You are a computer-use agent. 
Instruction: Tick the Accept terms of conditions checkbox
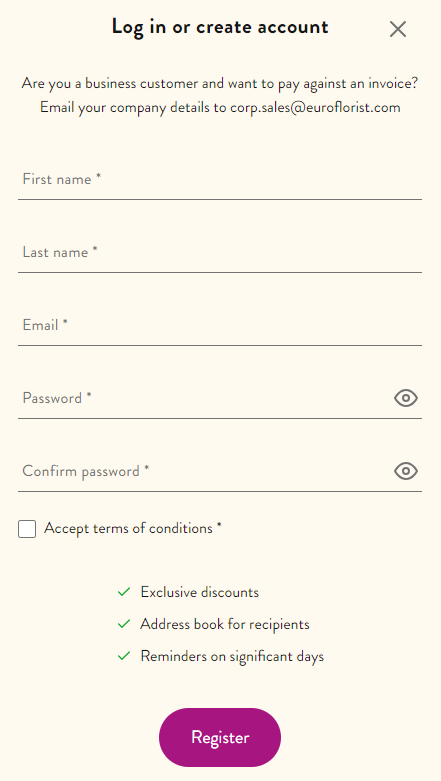pyautogui.click(x=27, y=529)
